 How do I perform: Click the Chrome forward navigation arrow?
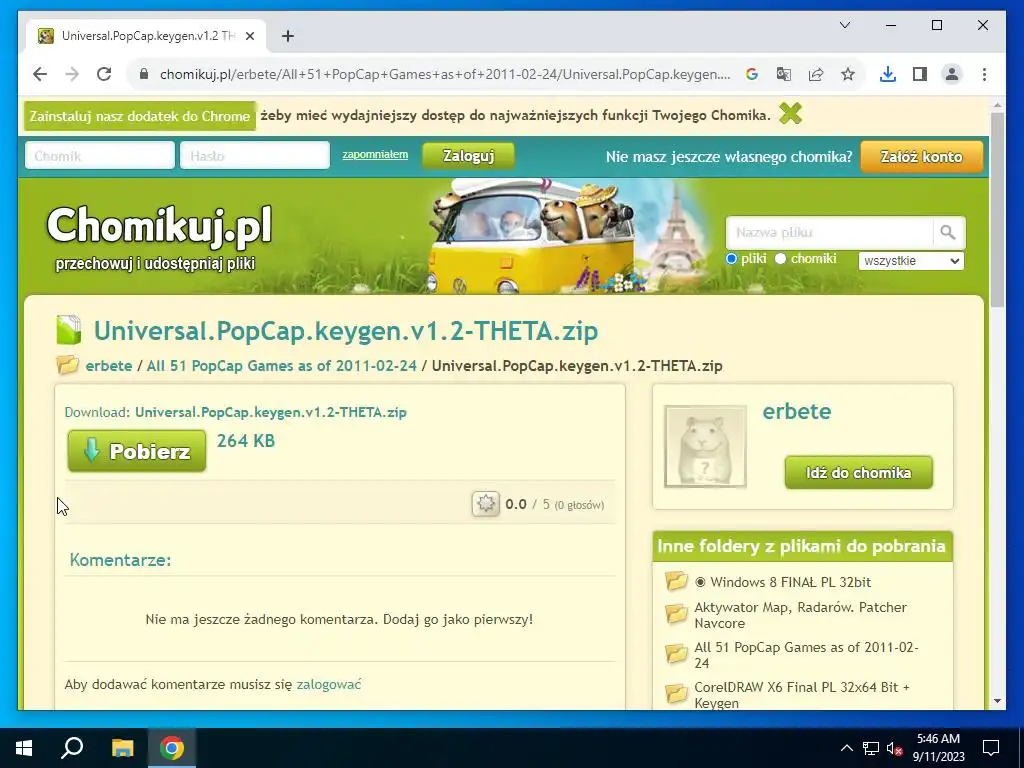72,74
